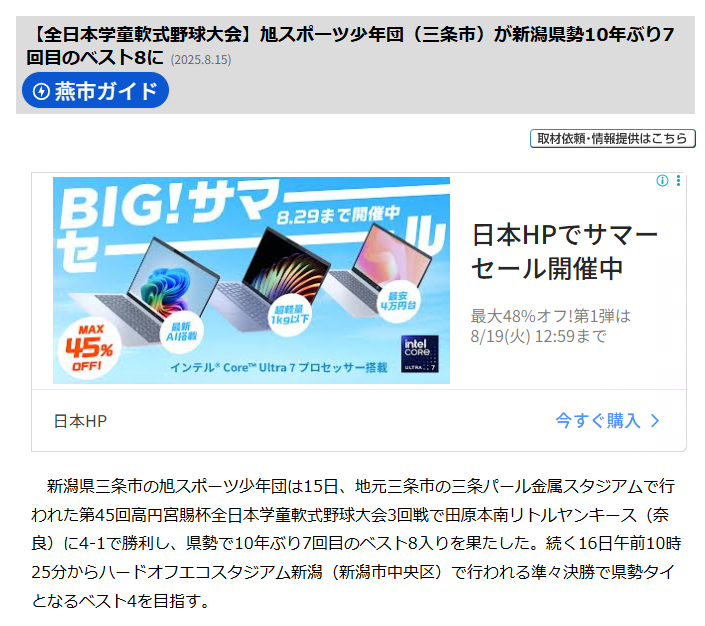Viewport: 705px width, 626px height.
Task: Open the 燕市ガイド blue pill button
Action: [x=95, y=90]
